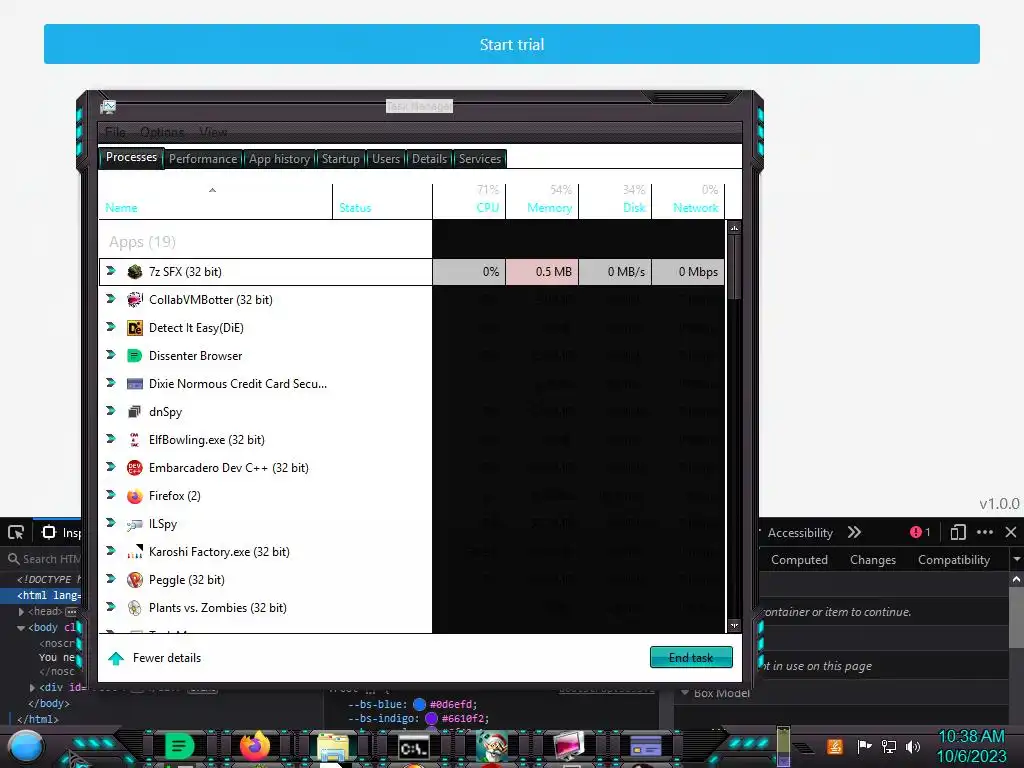Click the Plants vs. Zombies icon
The image size is (1024, 768).
135,608
